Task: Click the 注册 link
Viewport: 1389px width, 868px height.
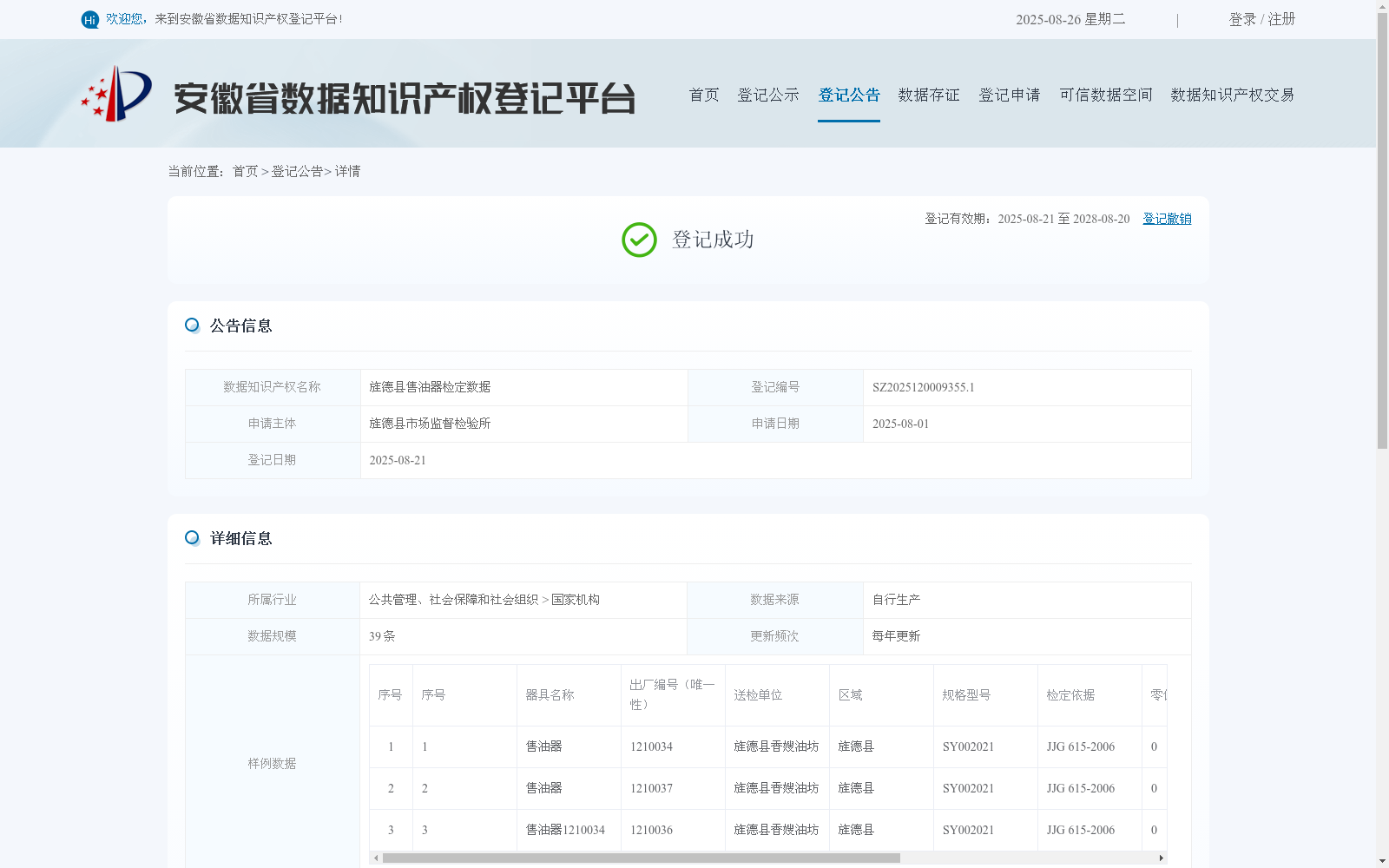Action: 1281,19
